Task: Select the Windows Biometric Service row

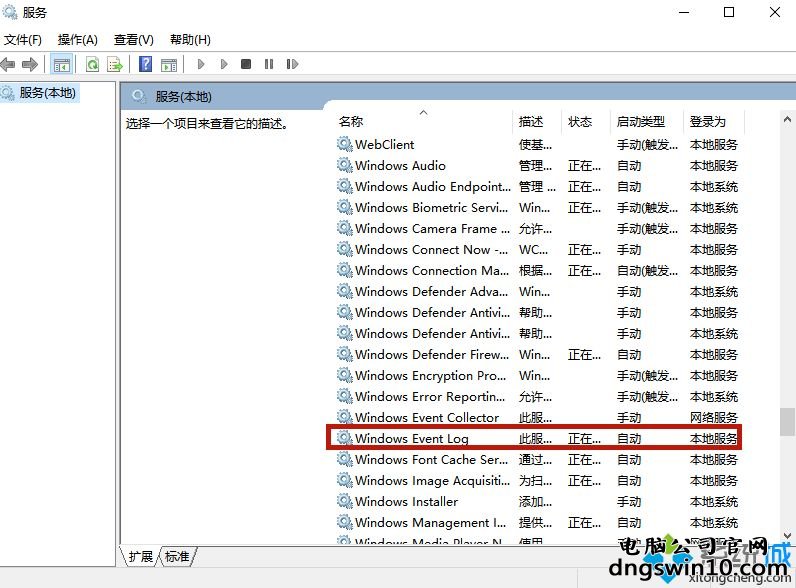Action: coord(537,208)
